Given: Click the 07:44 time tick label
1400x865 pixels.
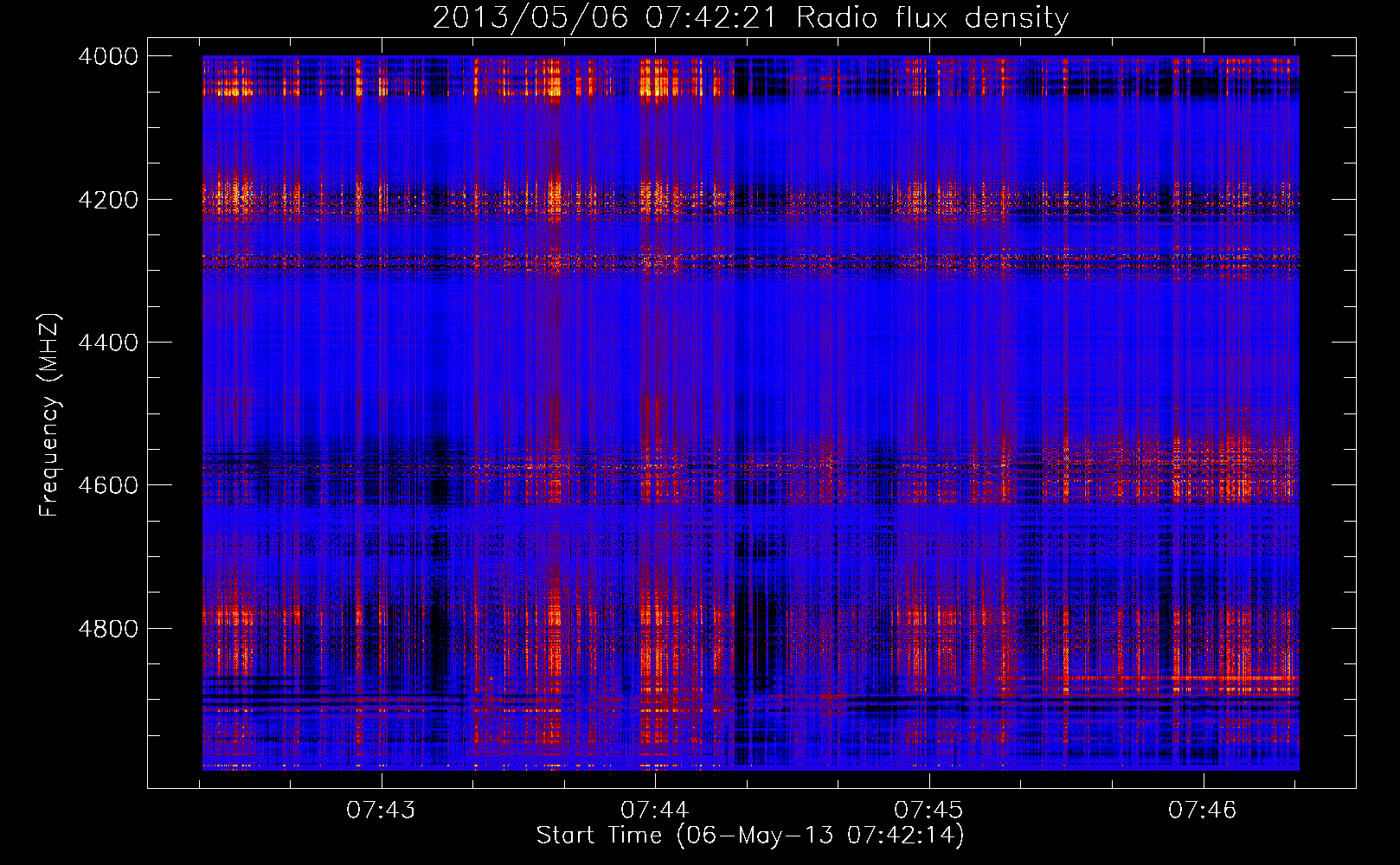Looking at the screenshot, I should point(655,811).
